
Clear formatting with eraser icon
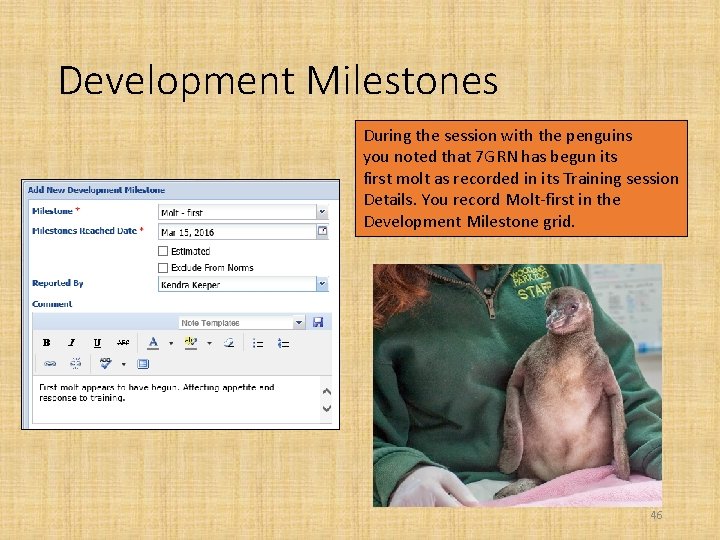tap(229, 343)
